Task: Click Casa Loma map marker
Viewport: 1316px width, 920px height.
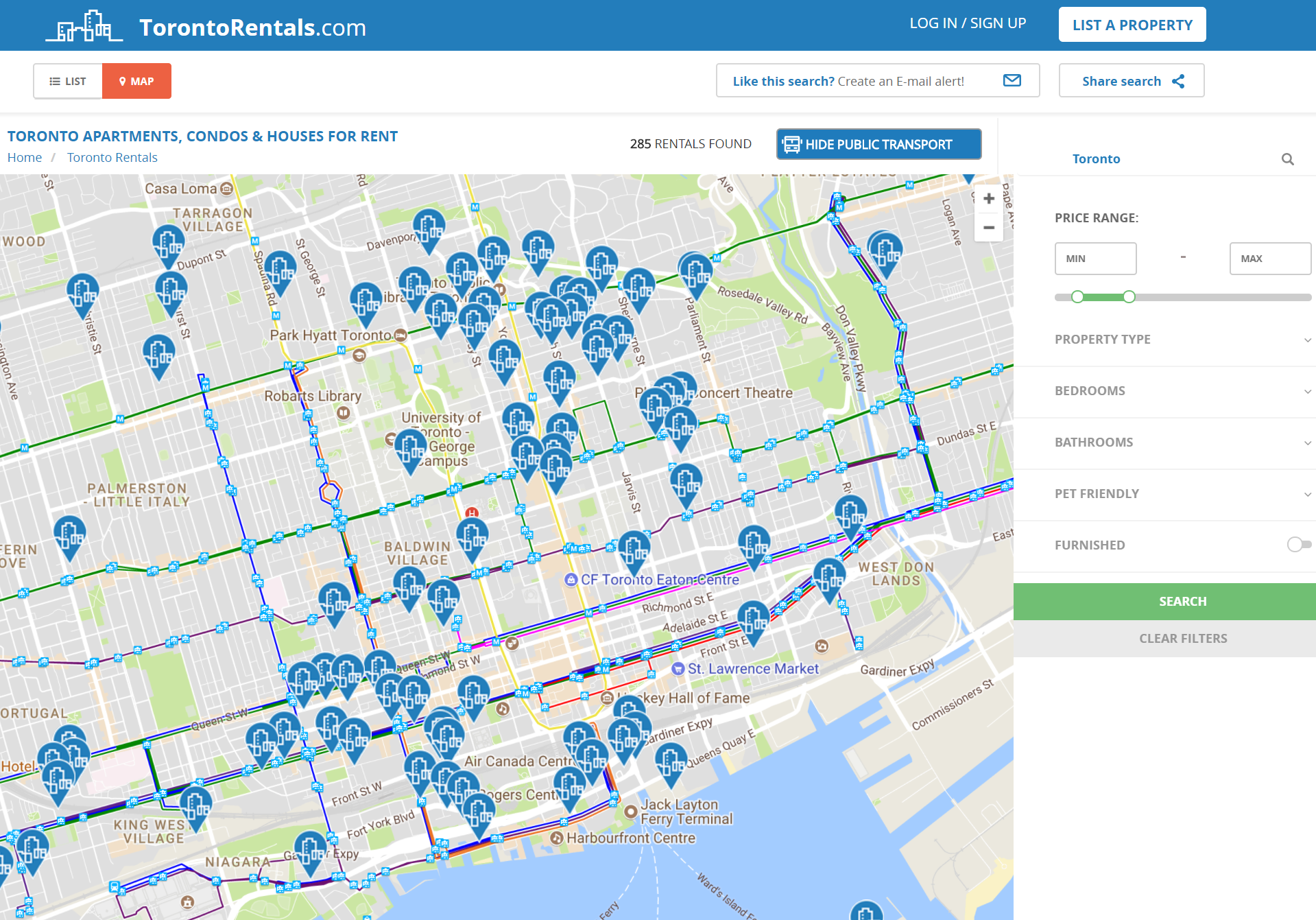Action: [x=227, y=188]
